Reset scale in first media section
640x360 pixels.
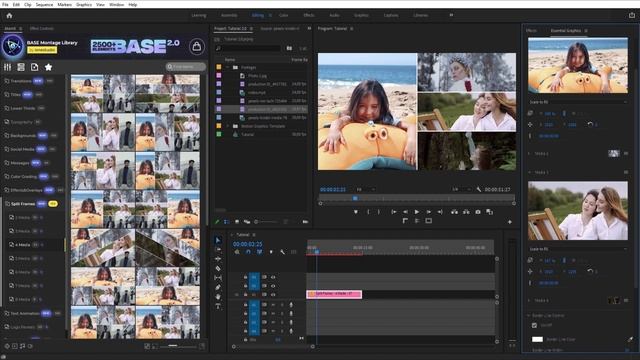click(x=590, y=124)
